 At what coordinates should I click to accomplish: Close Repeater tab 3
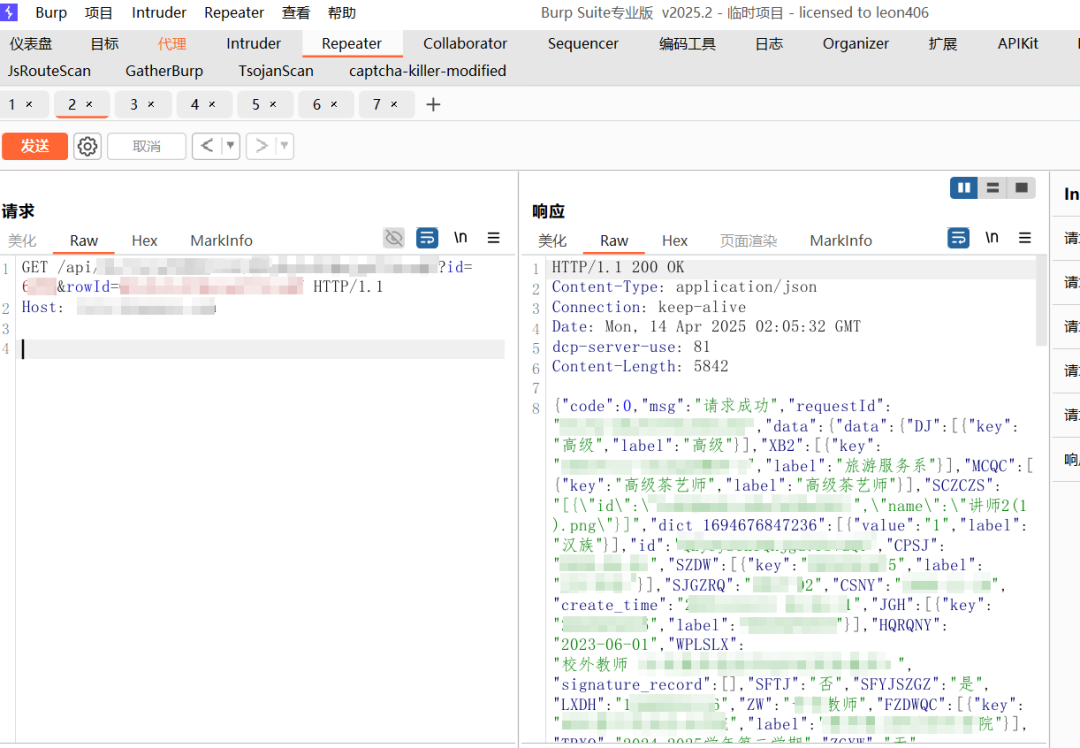tap(151, 105)
